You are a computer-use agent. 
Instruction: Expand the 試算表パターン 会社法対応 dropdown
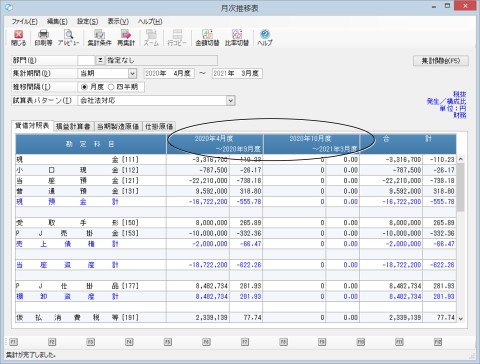click(x=230, y=100)
